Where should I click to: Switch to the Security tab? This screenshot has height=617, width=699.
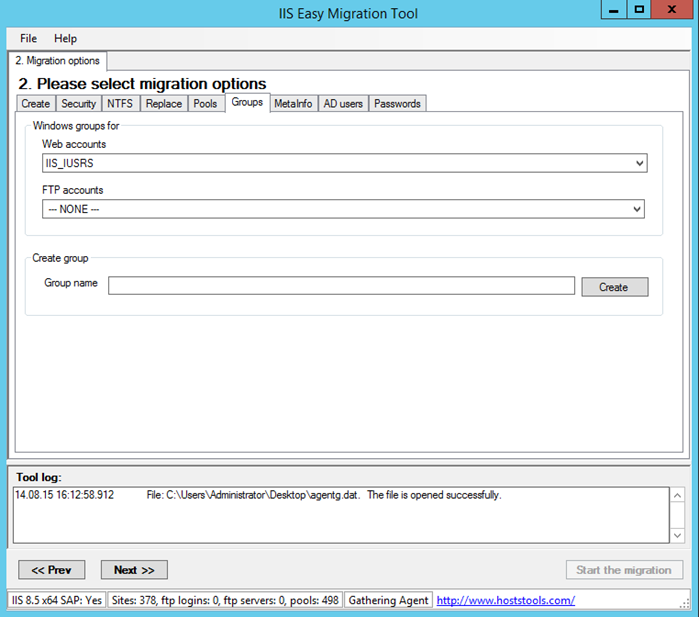click(78, 103)
